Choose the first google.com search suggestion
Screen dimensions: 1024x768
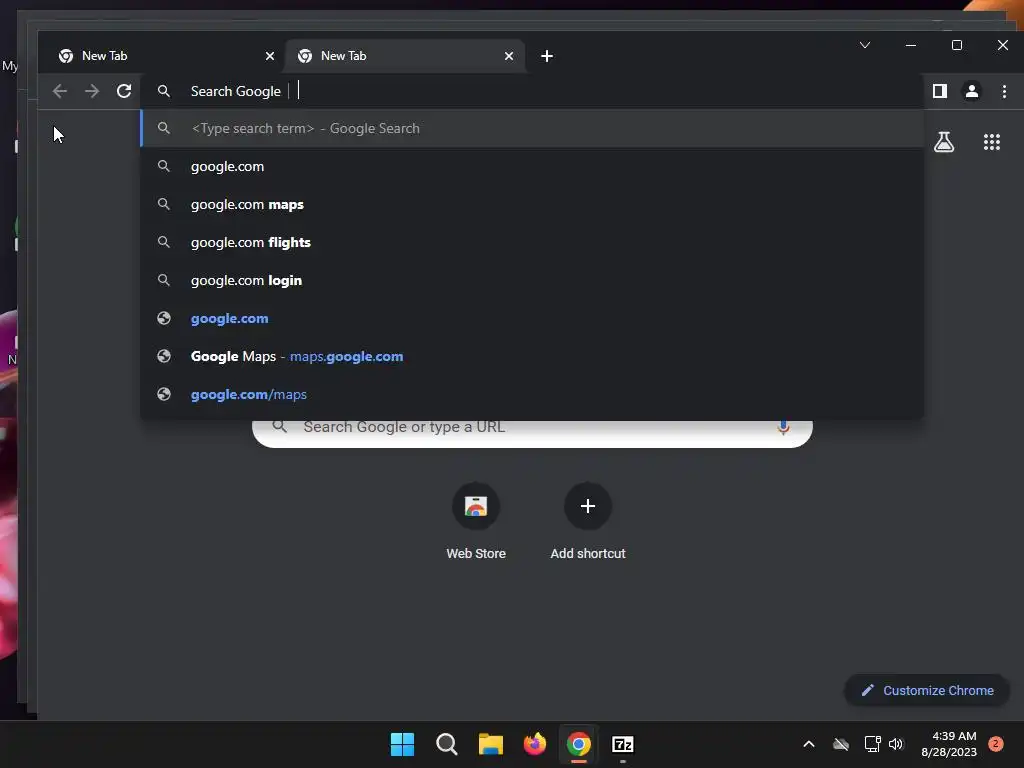point(532,167)
